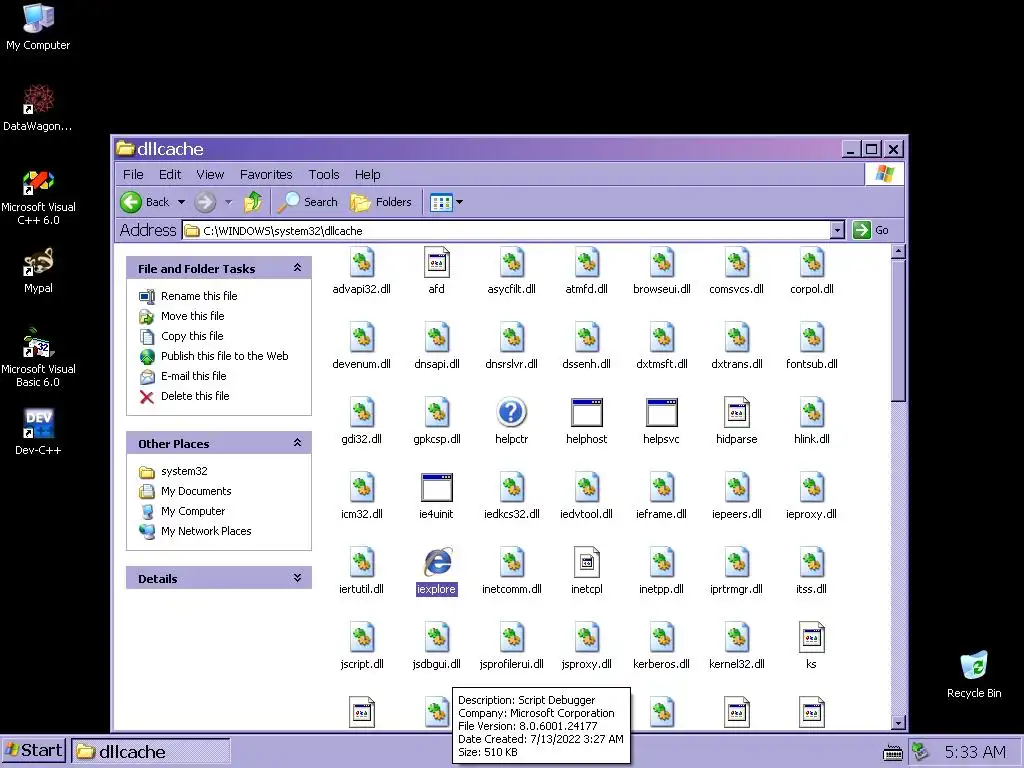This screenshot has width=1024, height=768.
Task: Select the dnsapi.dll file icon
Action: click(x=436, y=338)
